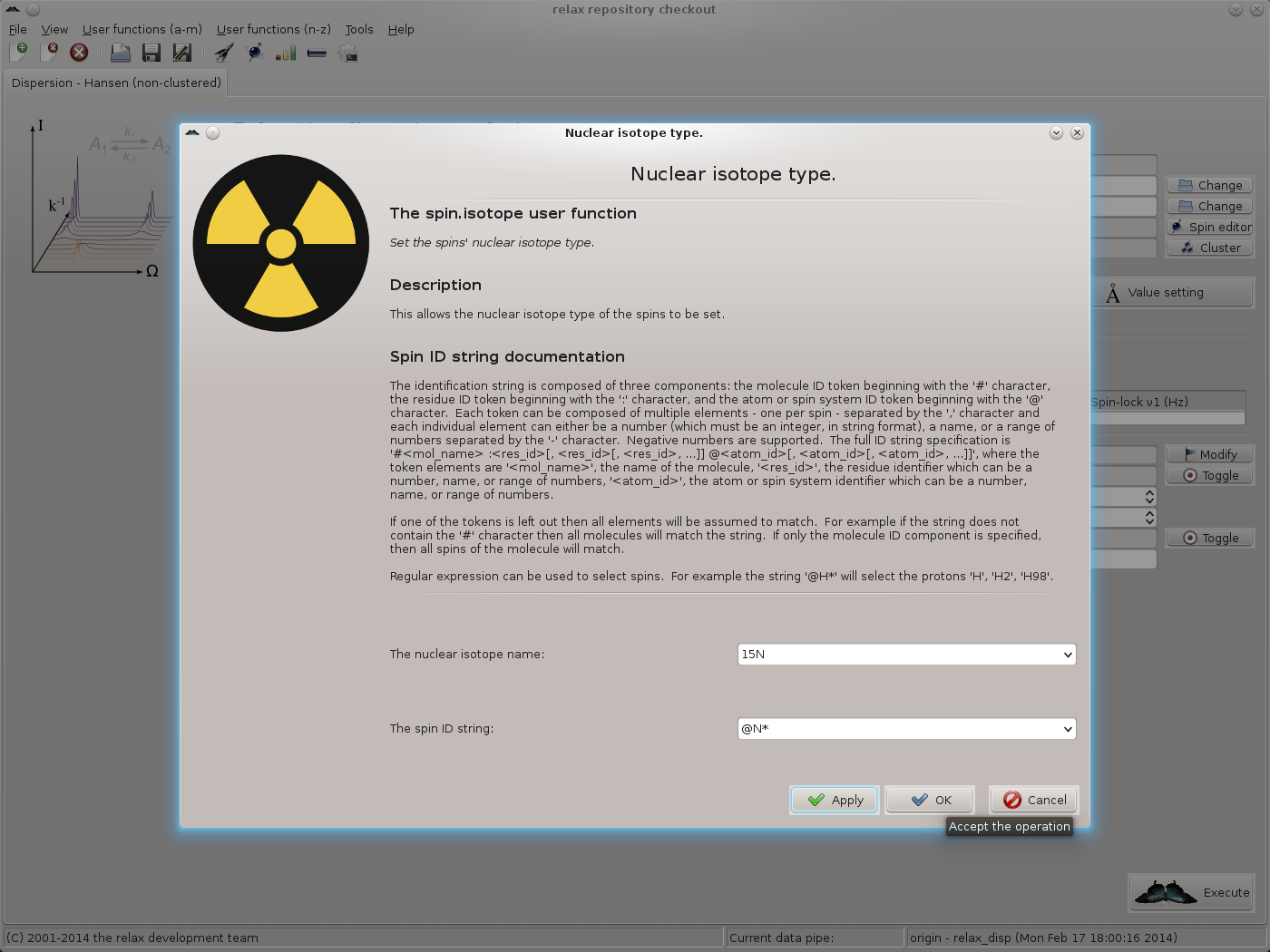This screenshot has width=1270, height=952.
Task: Click the new analysis toolbar icon
Action: (18, 53)
